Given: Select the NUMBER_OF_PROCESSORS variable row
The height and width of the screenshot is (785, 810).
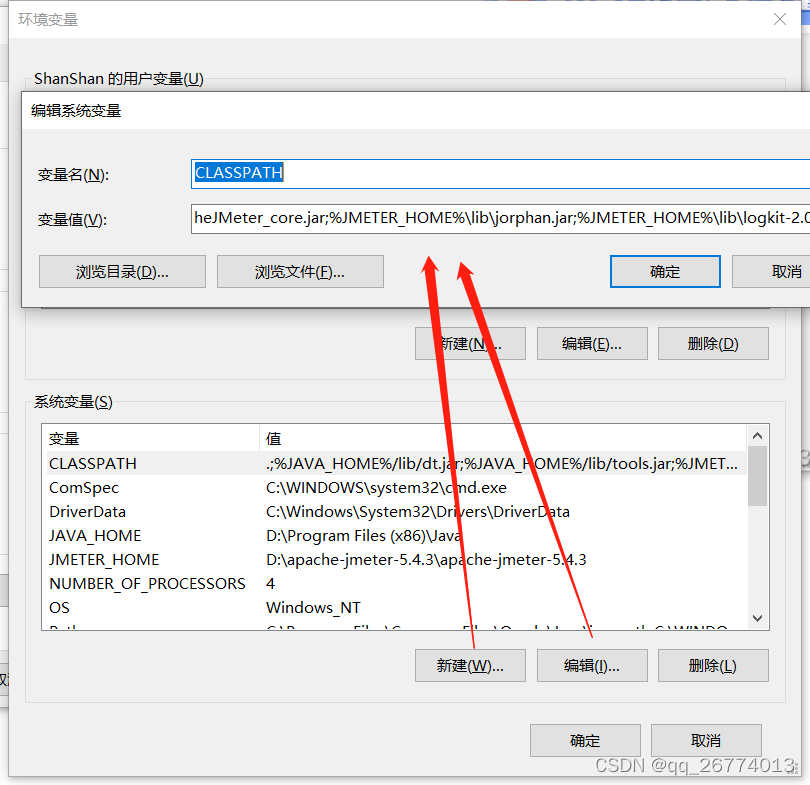Looking at the screenshot, I should pos(396,584).
